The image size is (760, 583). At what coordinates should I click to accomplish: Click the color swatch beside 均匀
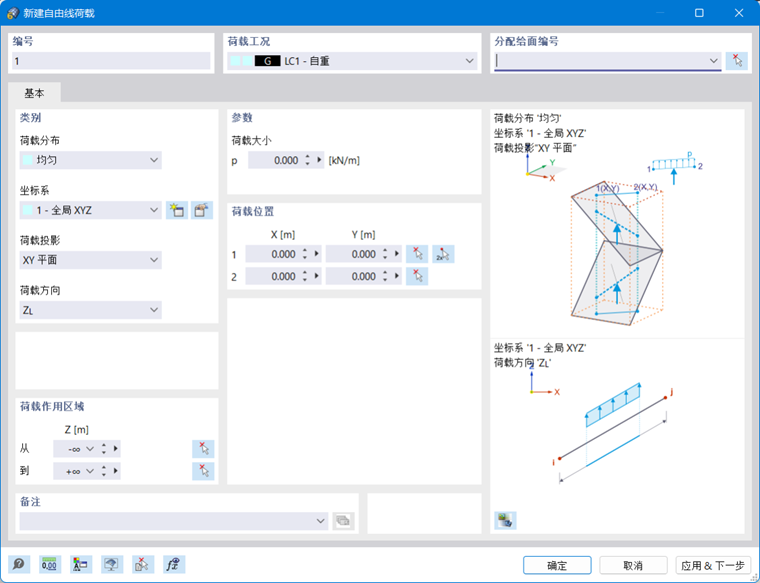point(28,160)
